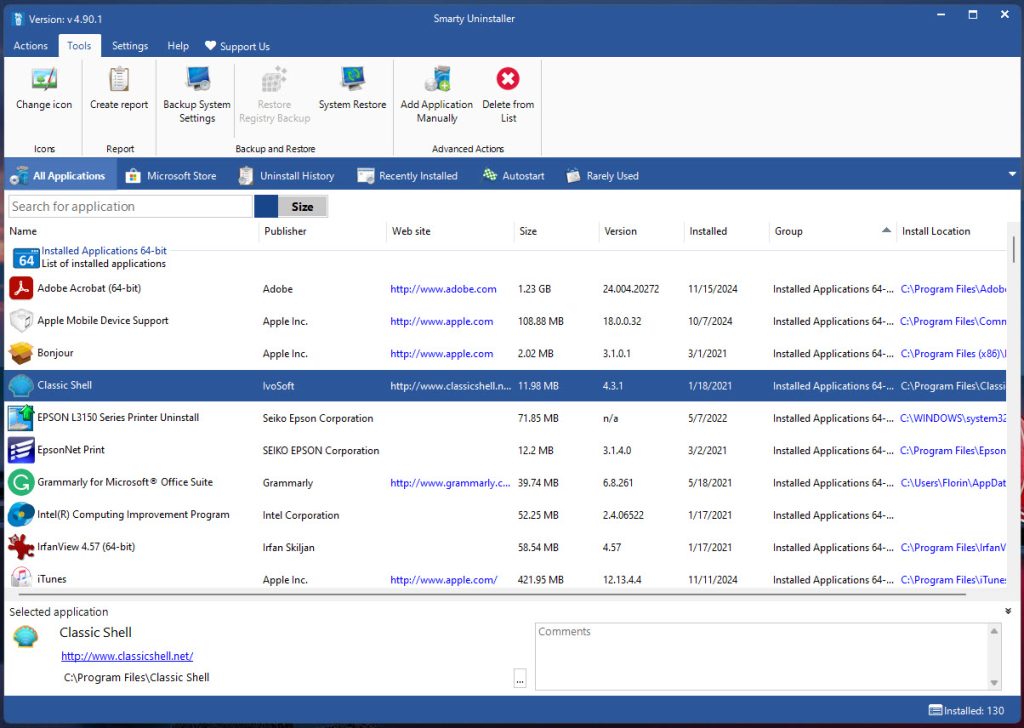Select the Apple Mobile Device Support icon
This screenshot has height=728, width=1024.
(21, 321)
